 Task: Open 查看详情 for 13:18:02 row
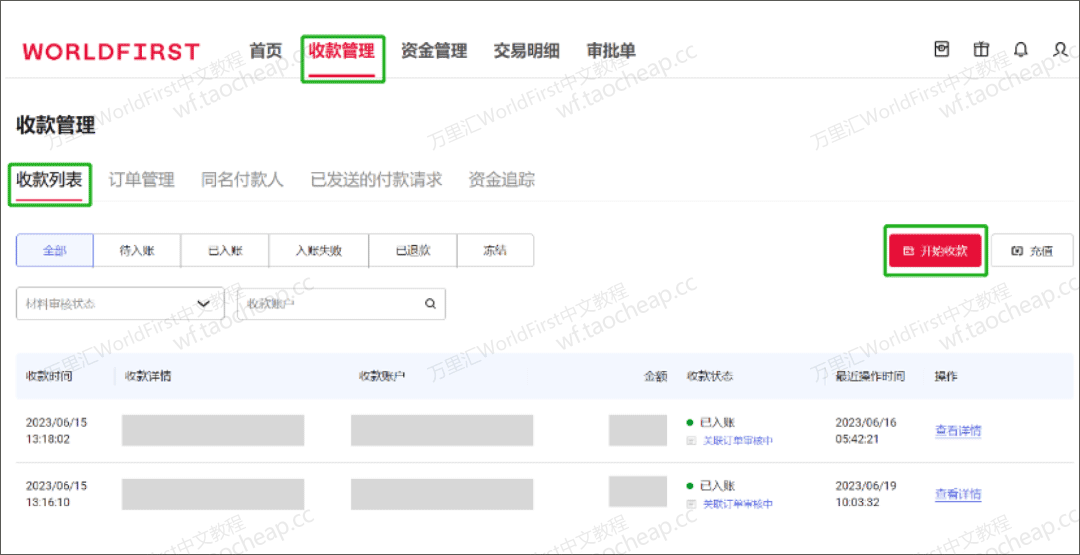(x=957, y=431)
